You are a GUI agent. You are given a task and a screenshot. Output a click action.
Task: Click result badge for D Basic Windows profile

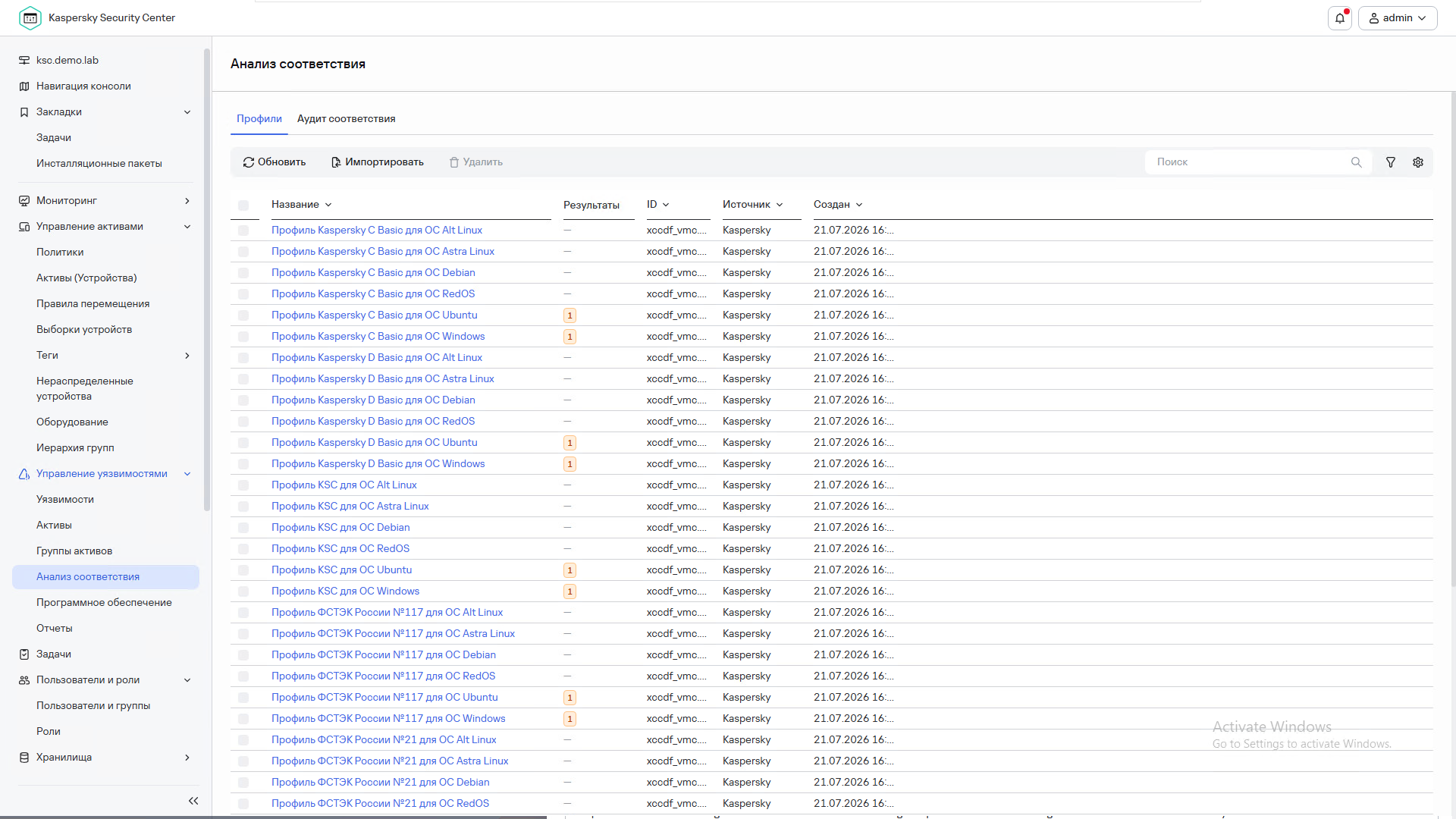[x=570, y=464]
